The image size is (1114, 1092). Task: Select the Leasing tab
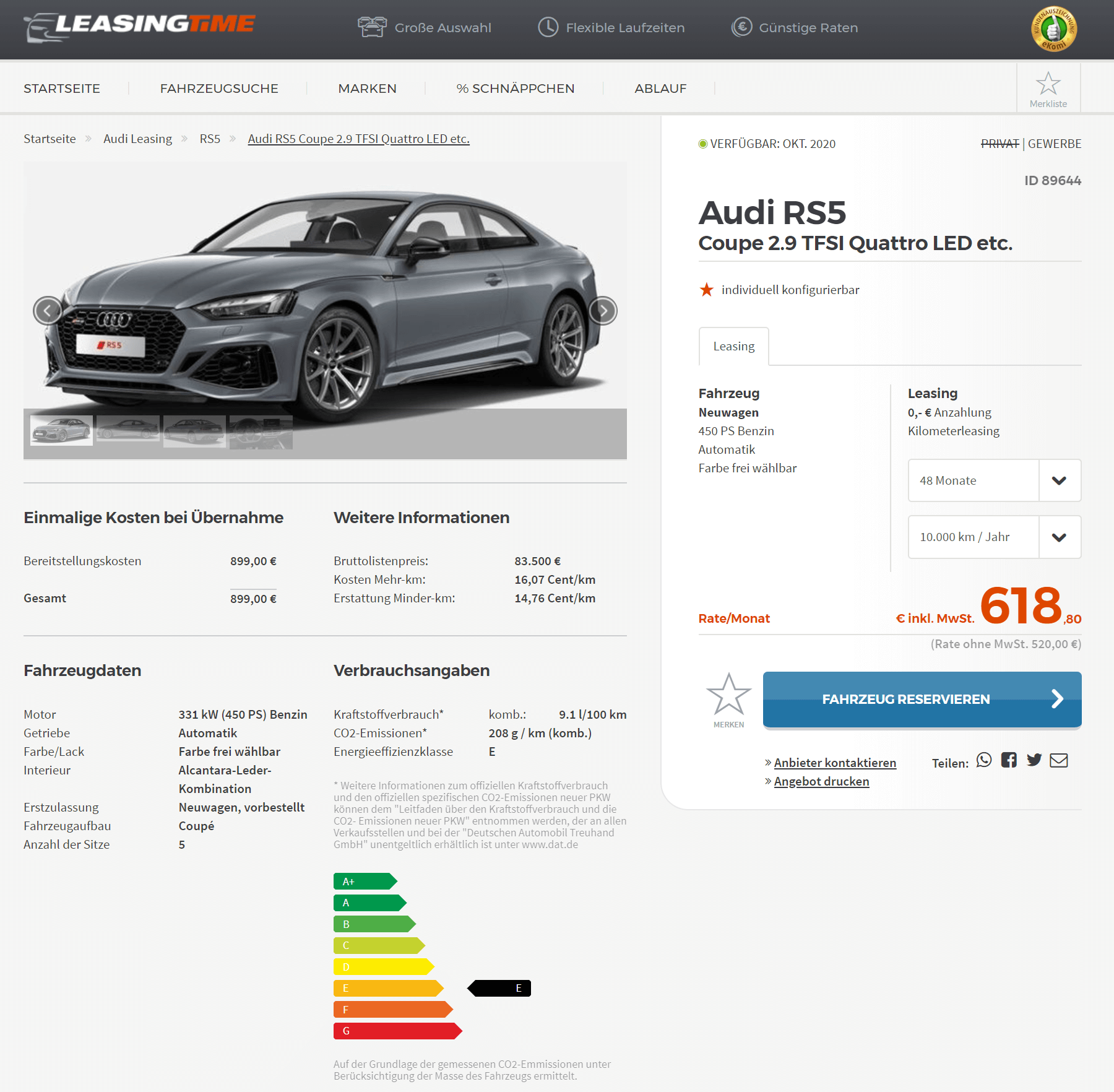coord(734,346)
